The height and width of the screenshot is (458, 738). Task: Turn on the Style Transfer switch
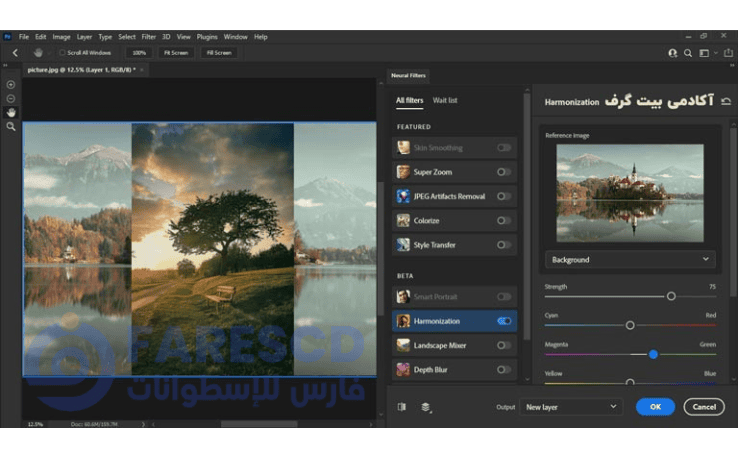tap(504, 245)
